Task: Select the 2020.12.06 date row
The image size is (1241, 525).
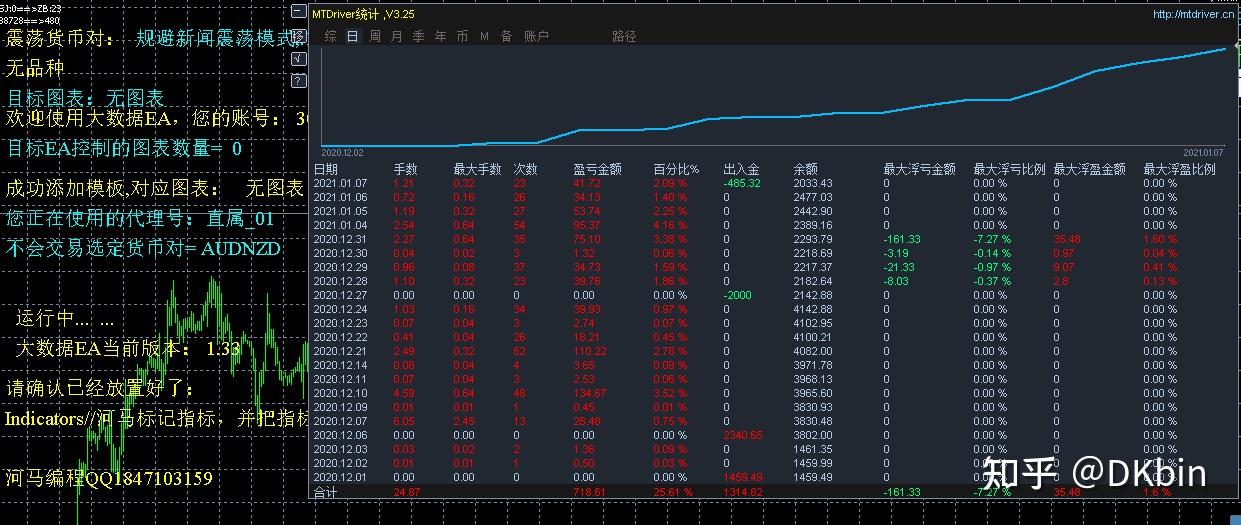Action: coord(340,435)
